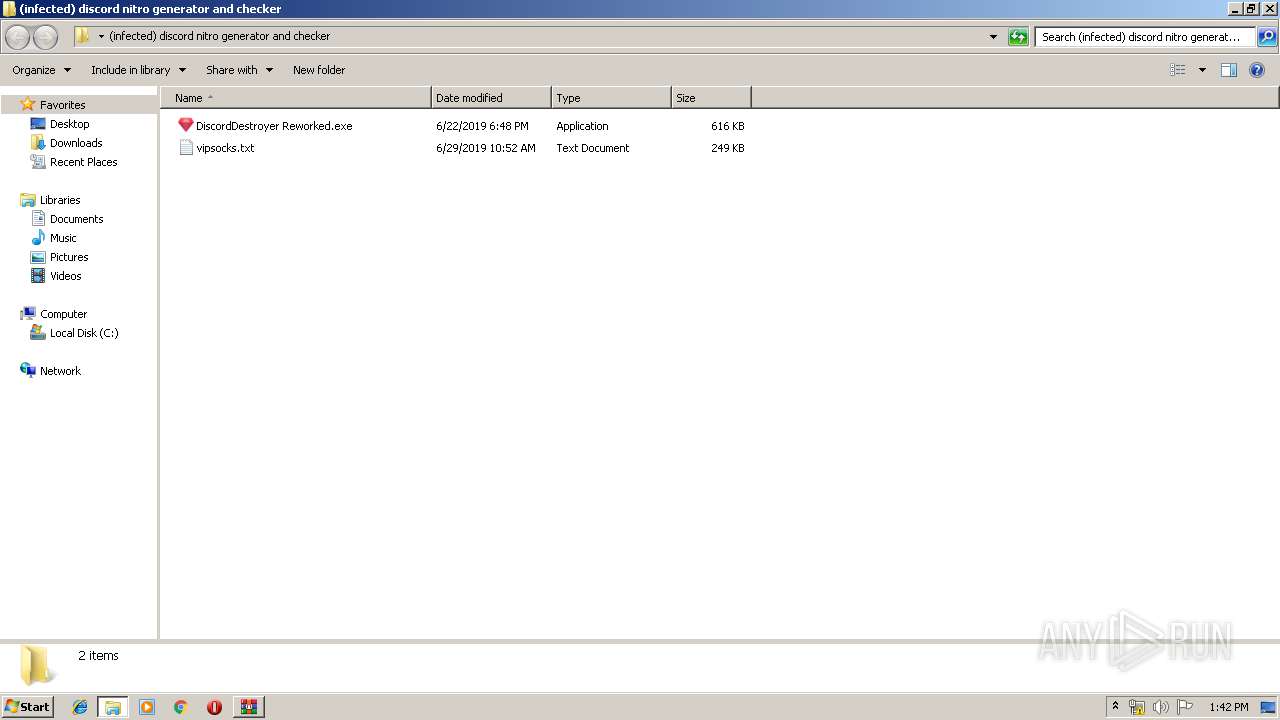The width and height of the screenshot is (1280, 720).
Task: Click the Change your view icon
Action: click(x=1178, y=70)
